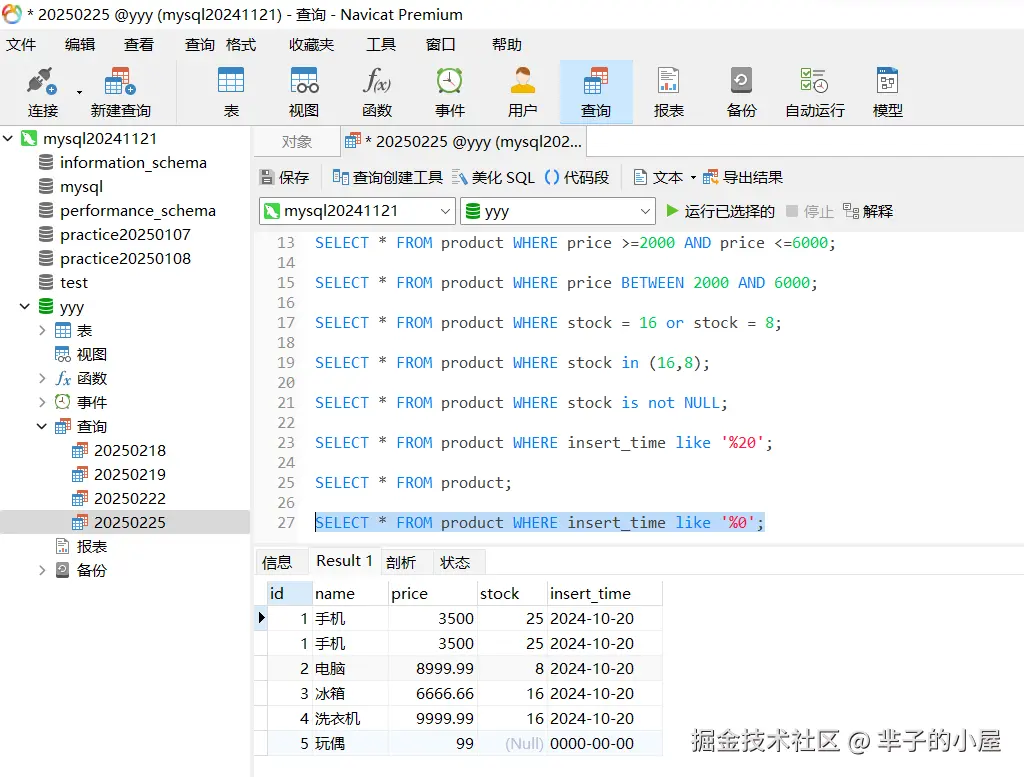Viewport: 1024px width, 777px height.
Task: Open the 窗口 menu
Action: tap(440, 44)
